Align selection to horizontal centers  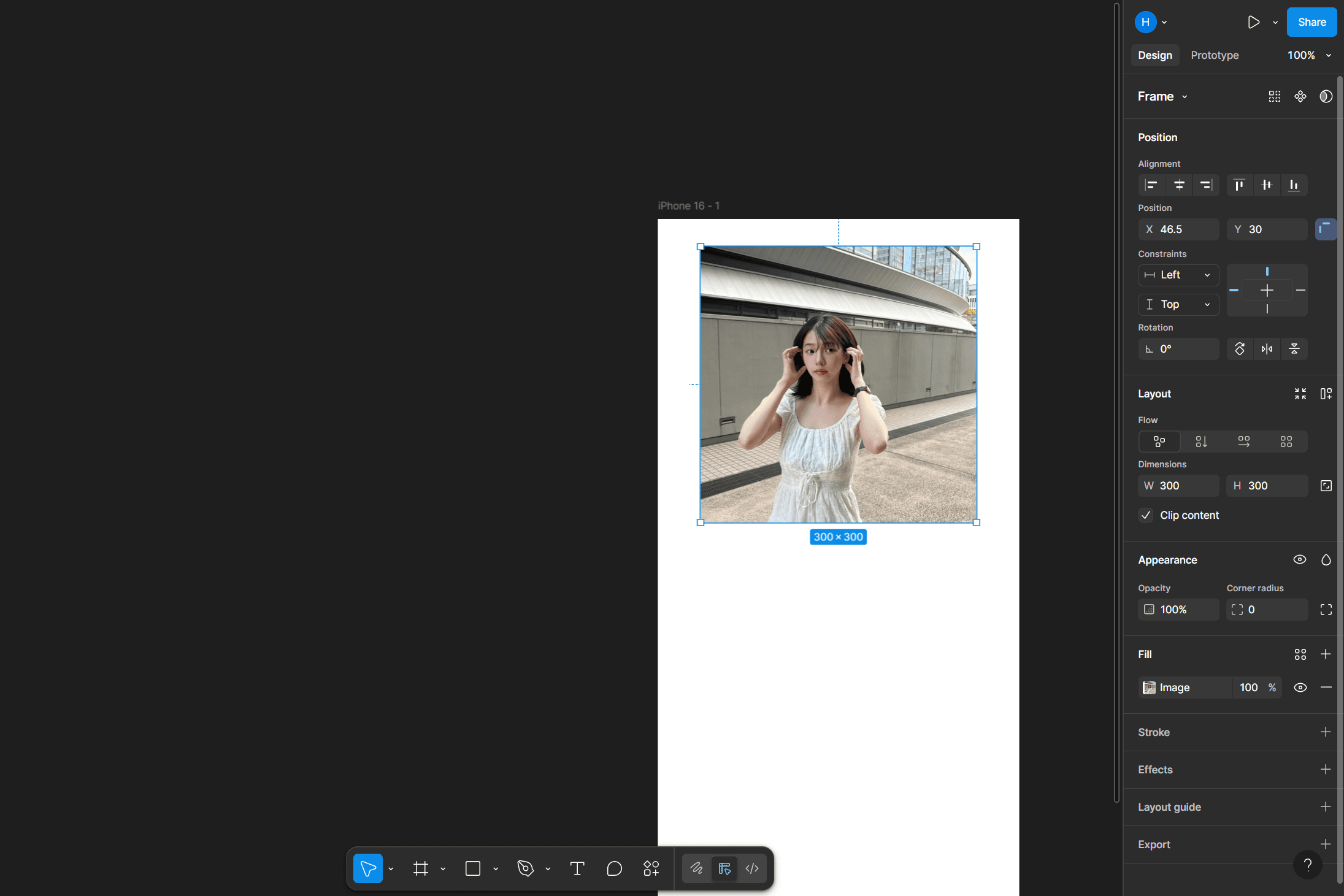pos(1179,185)
